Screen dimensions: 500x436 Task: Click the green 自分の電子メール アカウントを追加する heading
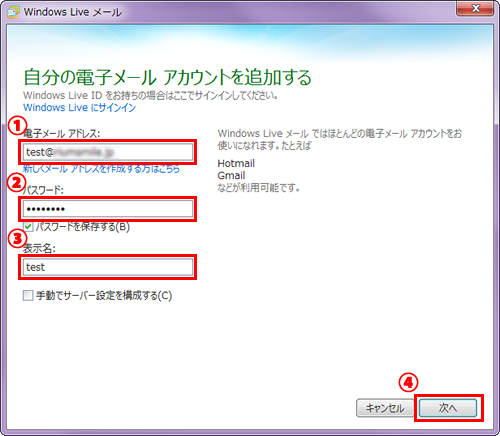[167, 77]
